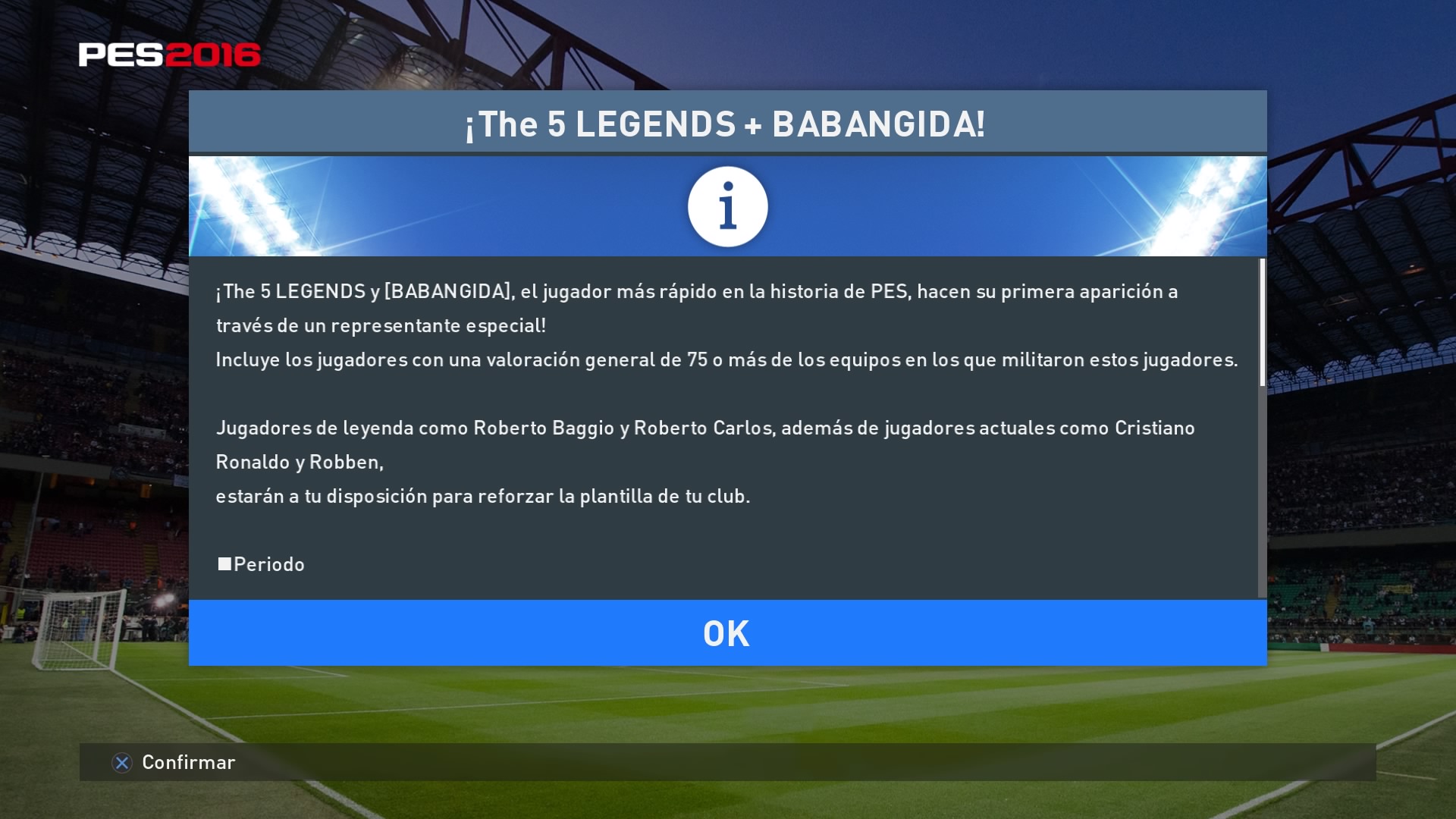Click the lower scrollbar track area
This screenshot has width=1456, height=819.
pyautogui.click(x=1263, y=491)
